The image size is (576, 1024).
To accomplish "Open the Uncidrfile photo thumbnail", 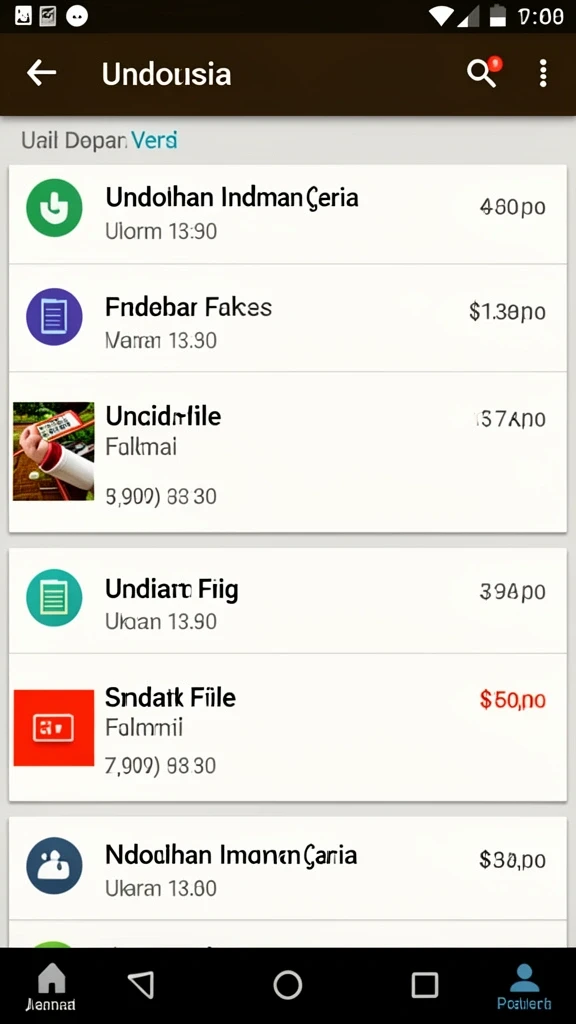I will point(54,451).
